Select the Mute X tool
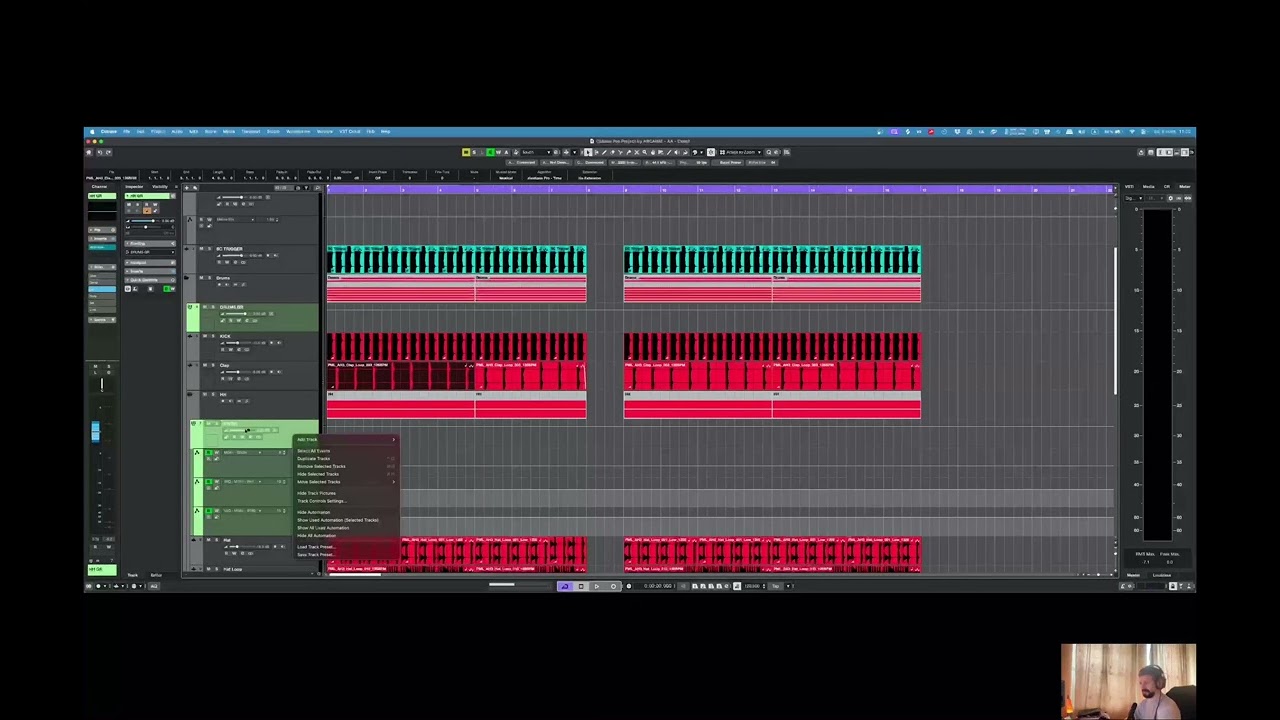Viewport: 1280px width, 720px height. pyautogui.click(x=637, y=152)
